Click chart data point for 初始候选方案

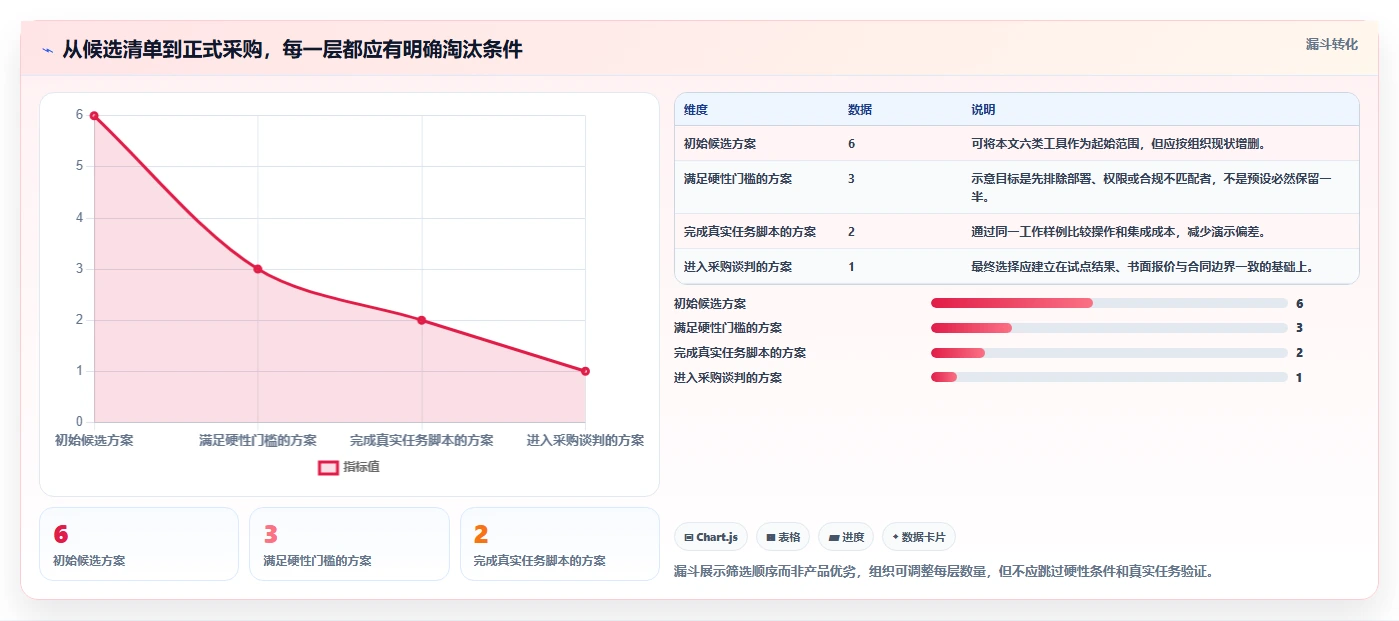[94, 116]
